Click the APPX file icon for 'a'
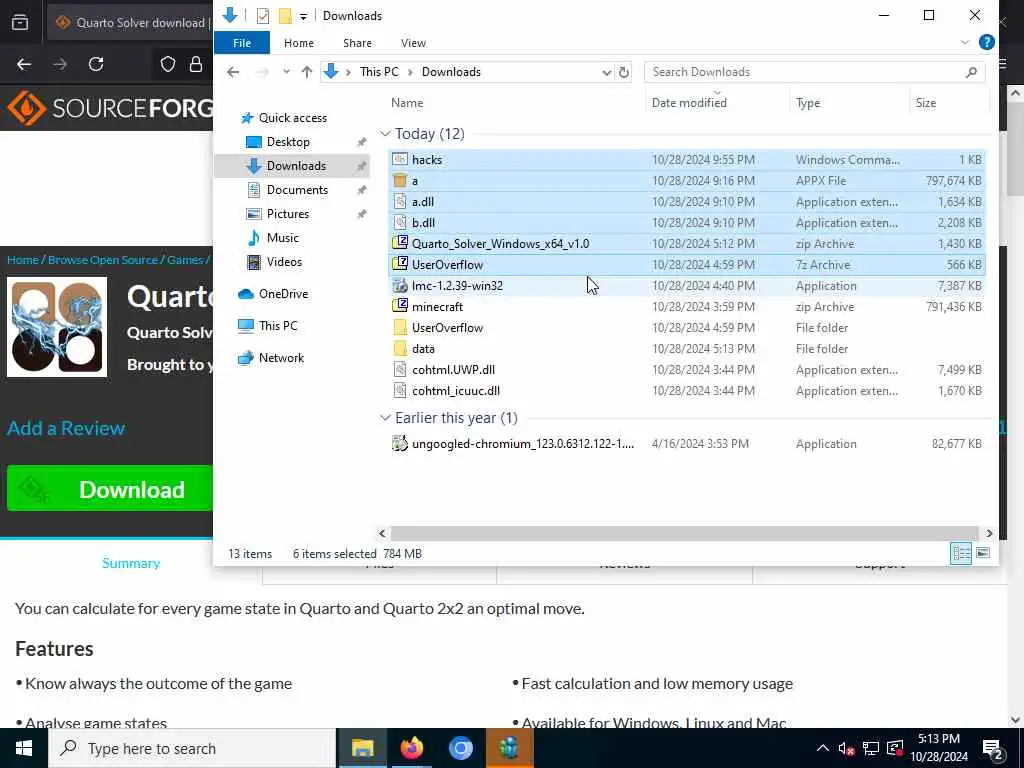The width and height of the screenshot is (1024, 768). pos(400,181)
